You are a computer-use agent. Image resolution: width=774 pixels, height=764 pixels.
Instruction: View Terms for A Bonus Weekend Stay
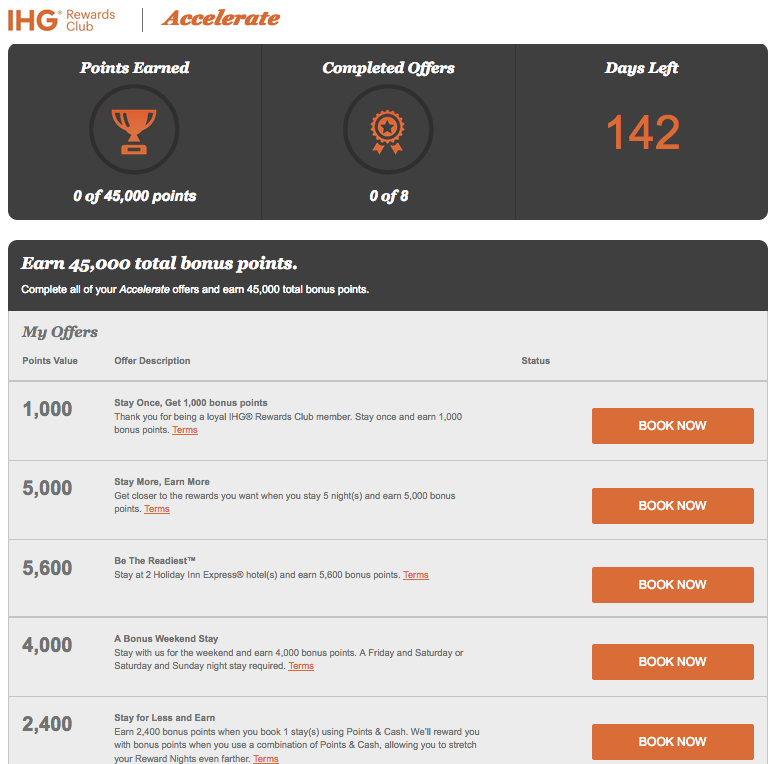(x=301, y=666)
